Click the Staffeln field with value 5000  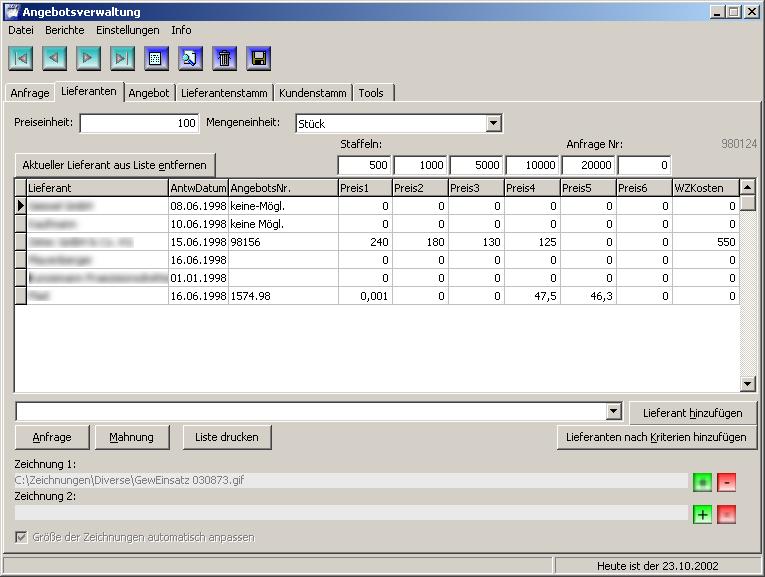coord(476,165)
